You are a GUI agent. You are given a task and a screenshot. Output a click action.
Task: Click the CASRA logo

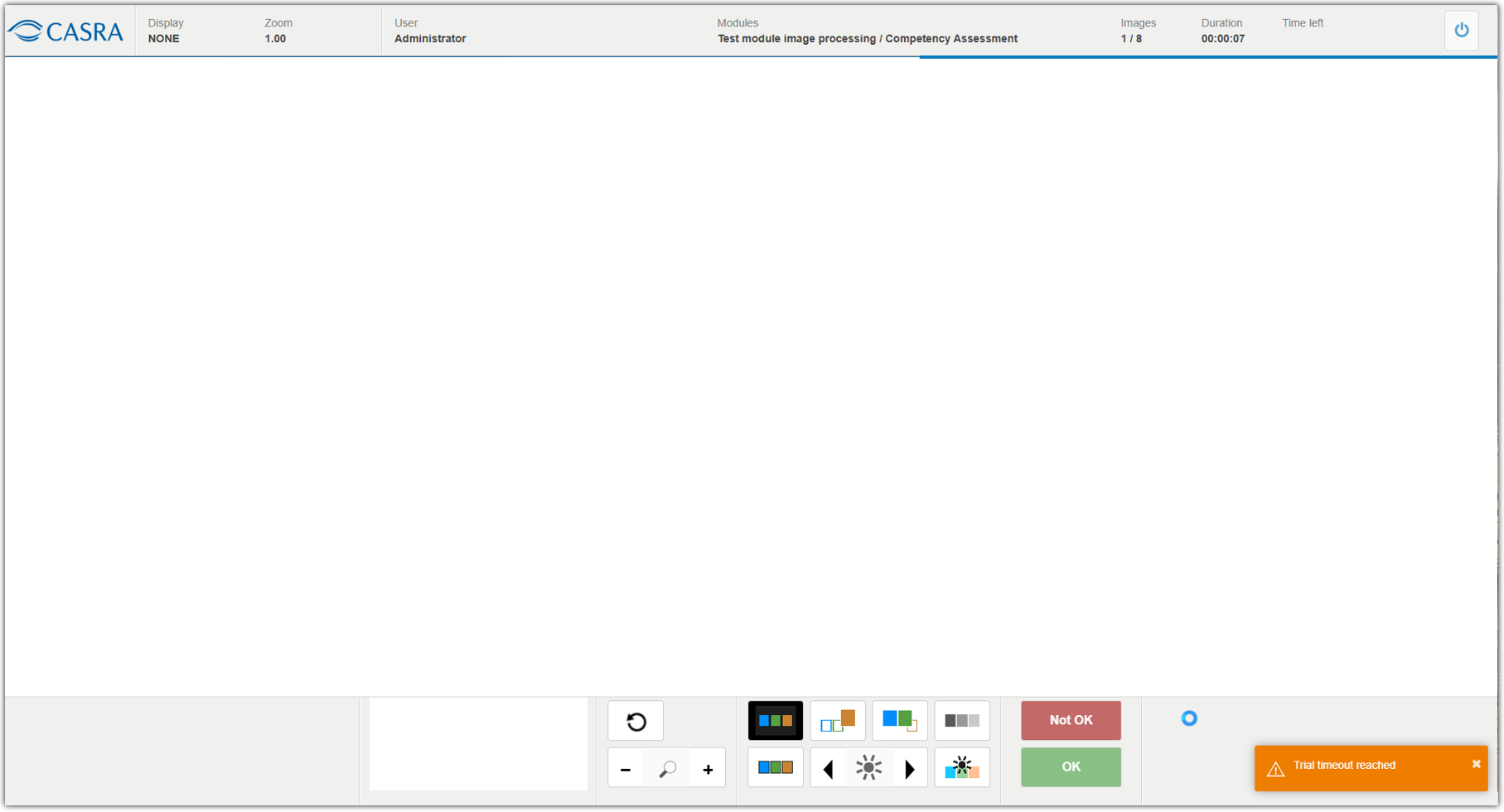66,31
